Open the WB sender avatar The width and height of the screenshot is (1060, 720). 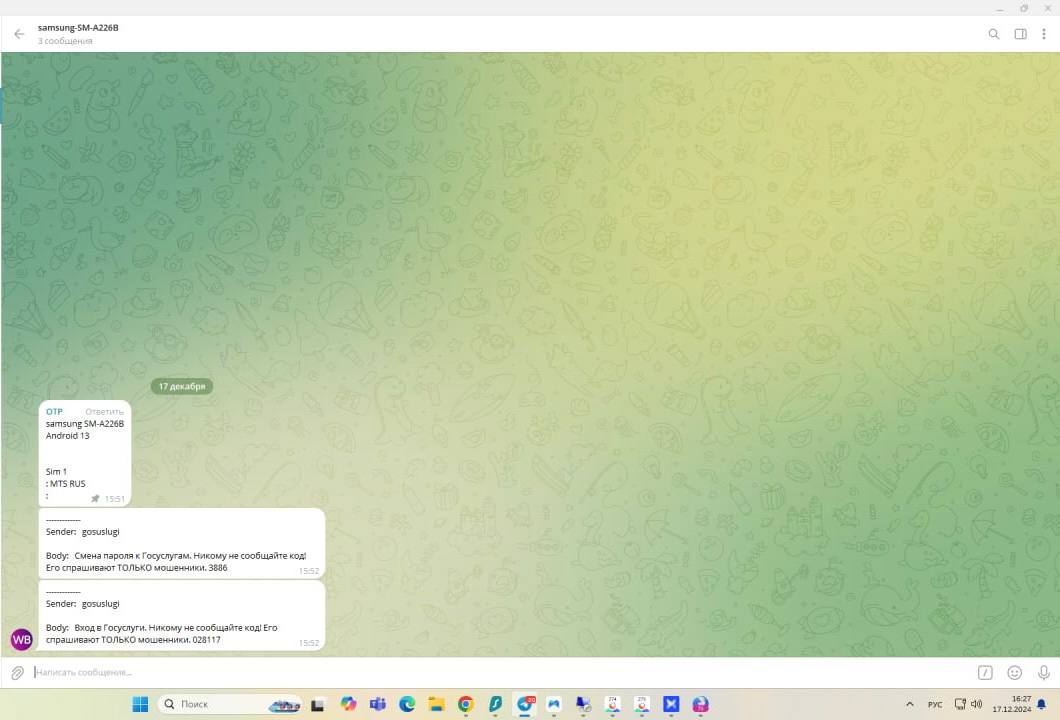point(22,639)
